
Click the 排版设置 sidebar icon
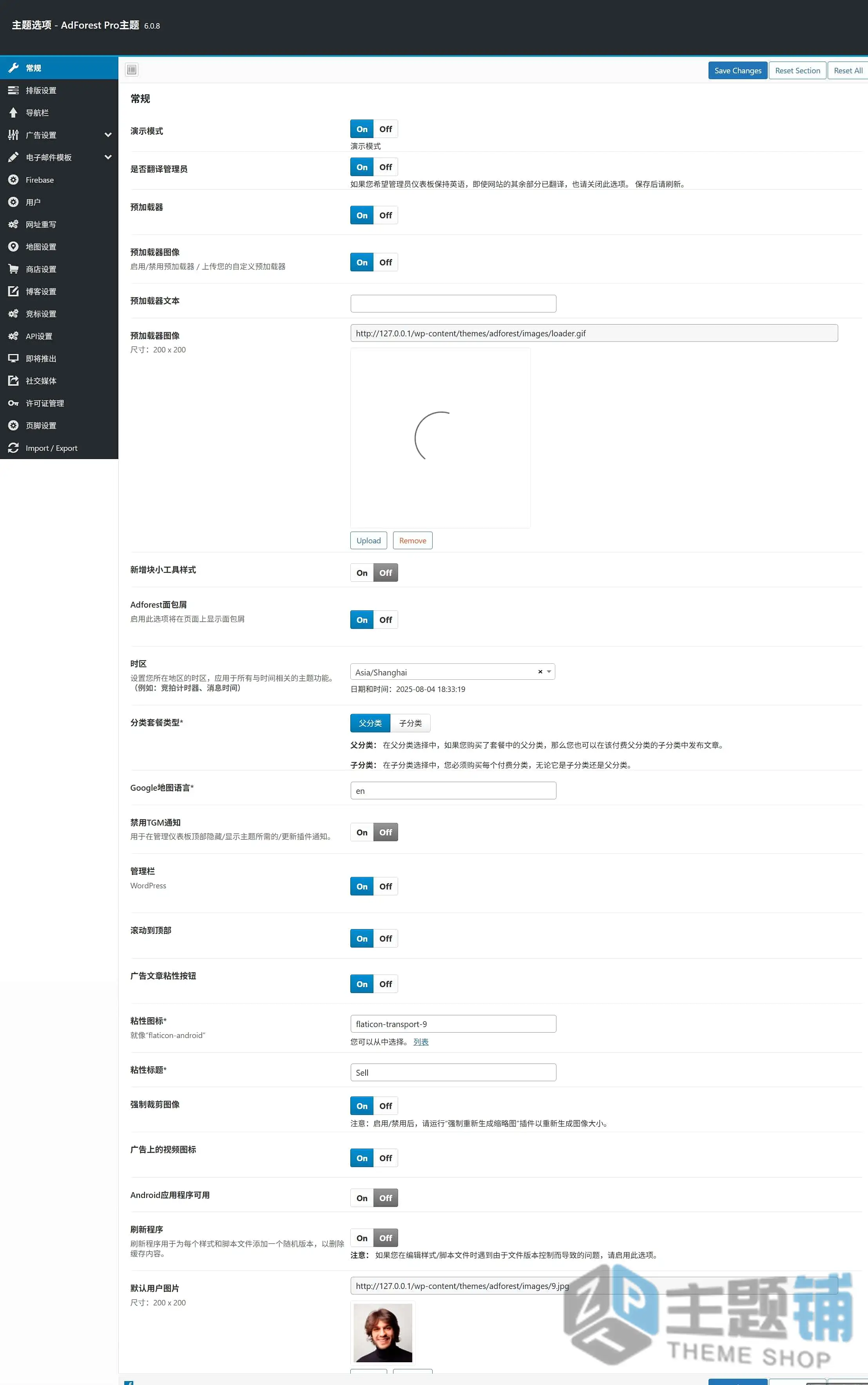tap(13, 90)
